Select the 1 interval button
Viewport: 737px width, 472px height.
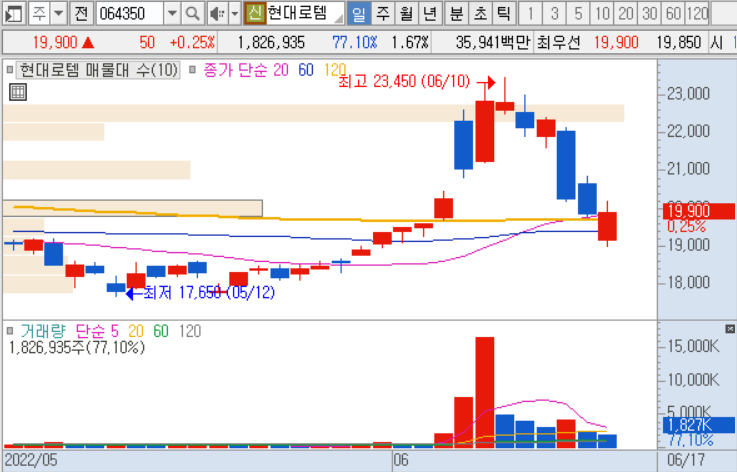pos(531,13)
